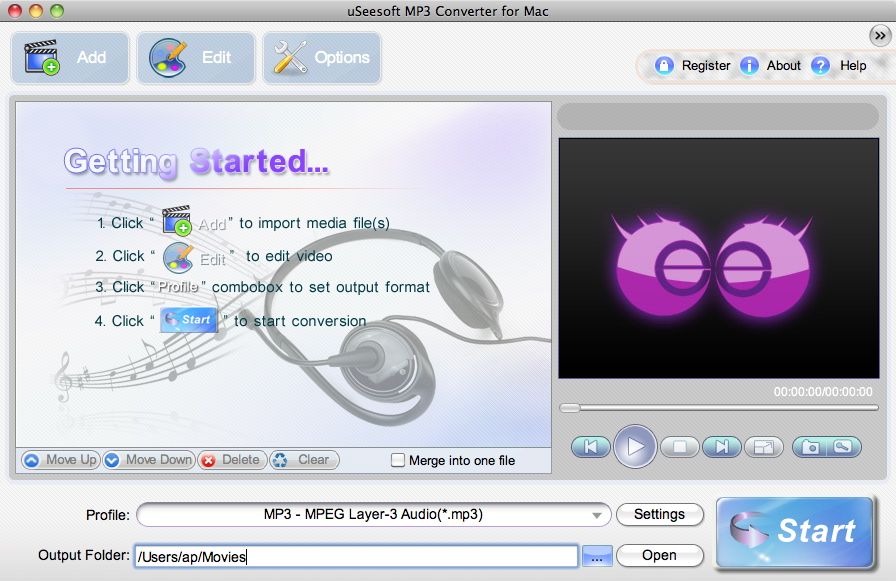
Task: Click the browse button beside Output Folder
Action: click(x=597, y=555)
